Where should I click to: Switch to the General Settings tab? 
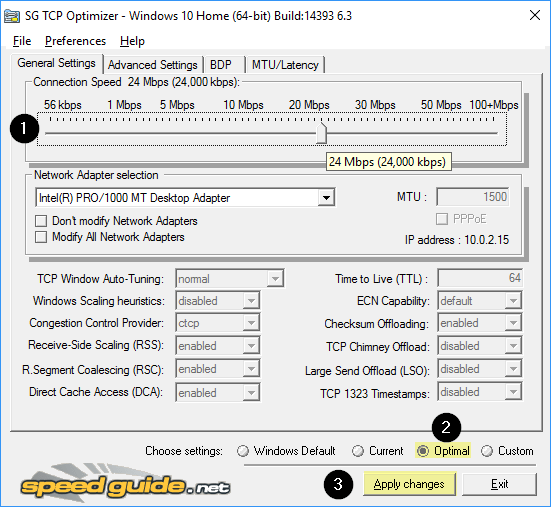tap(57, 63)
